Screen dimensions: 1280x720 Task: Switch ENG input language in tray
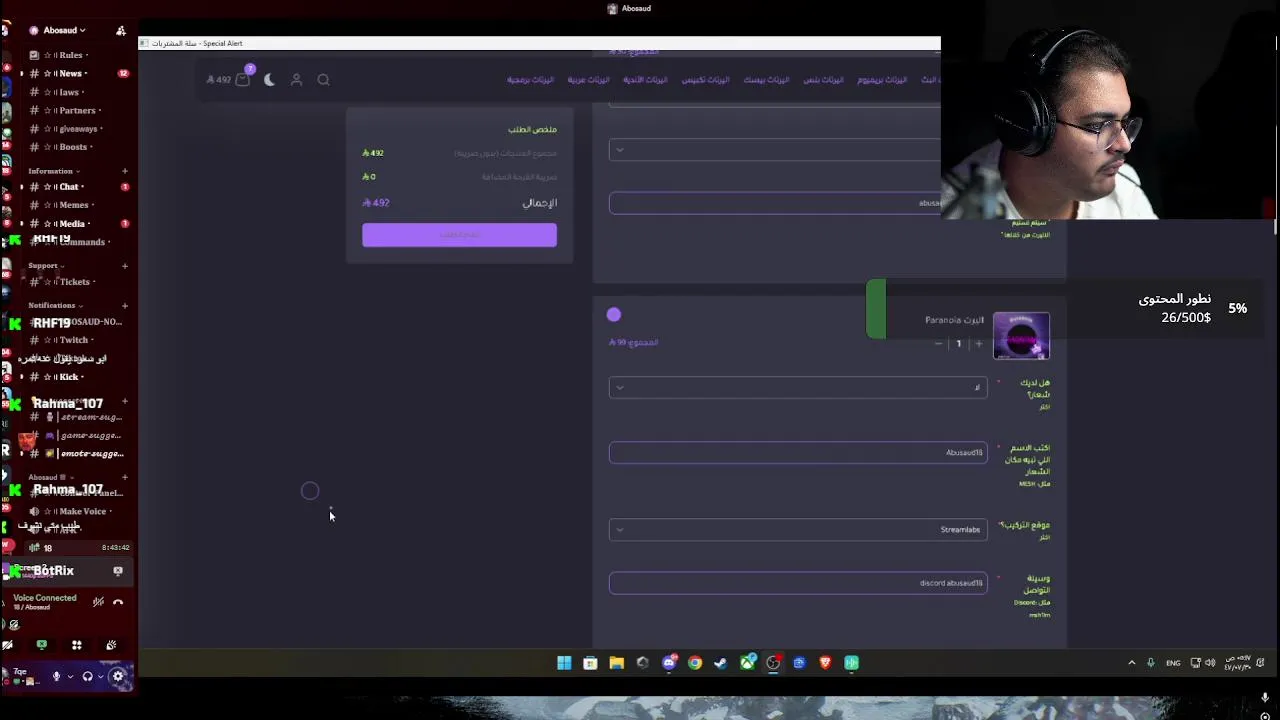(x=1173, y=662)
